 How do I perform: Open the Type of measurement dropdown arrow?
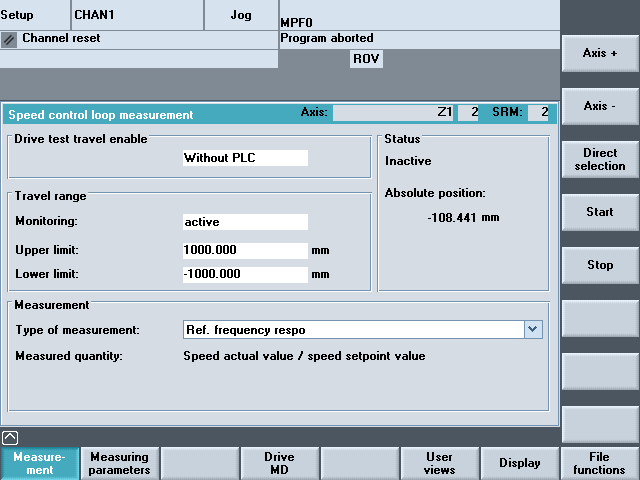[533, 329]
